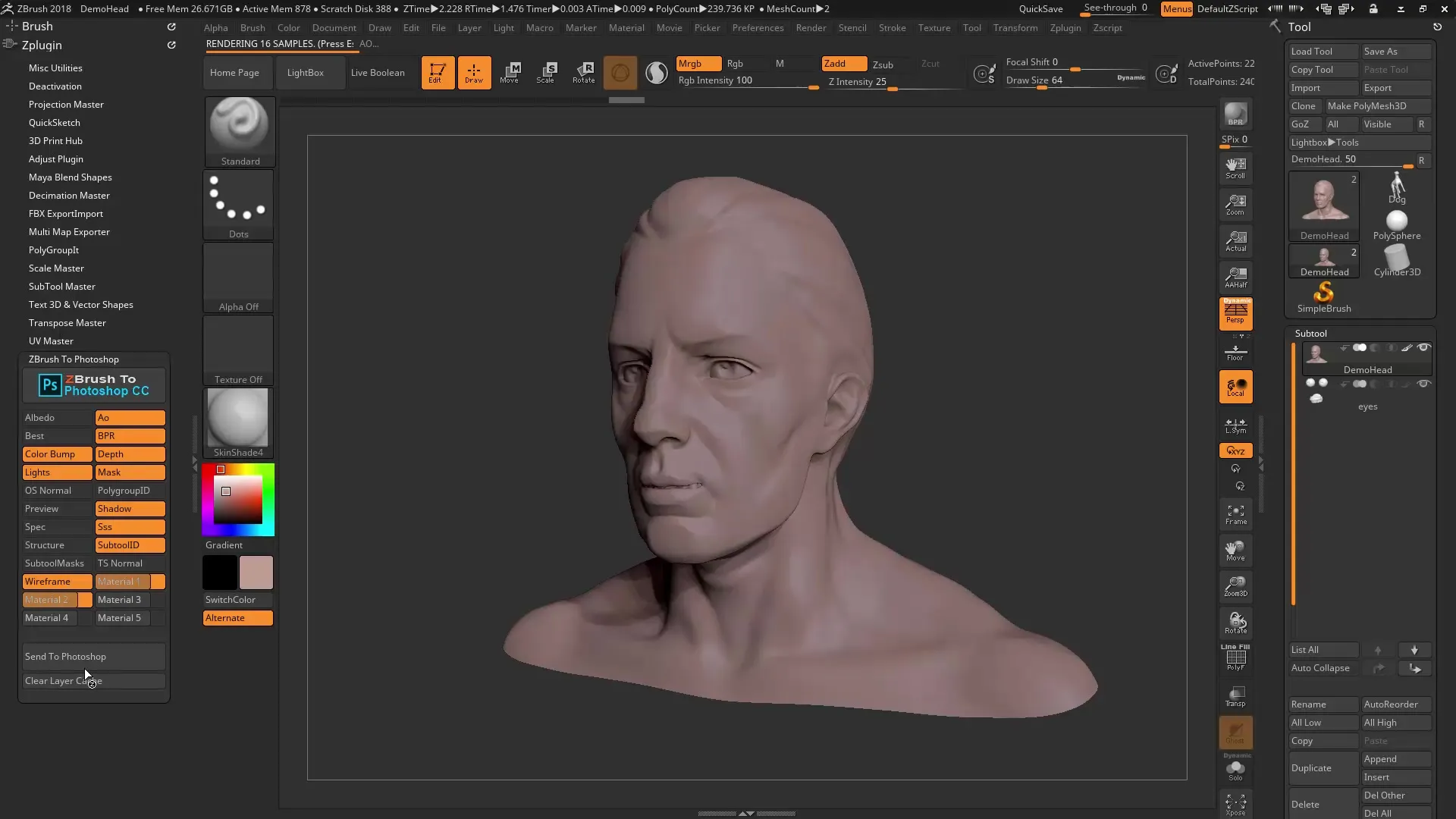Activate Edit mode button
This screenshot has height=819, width=1456.
click(x=438, y=73)
